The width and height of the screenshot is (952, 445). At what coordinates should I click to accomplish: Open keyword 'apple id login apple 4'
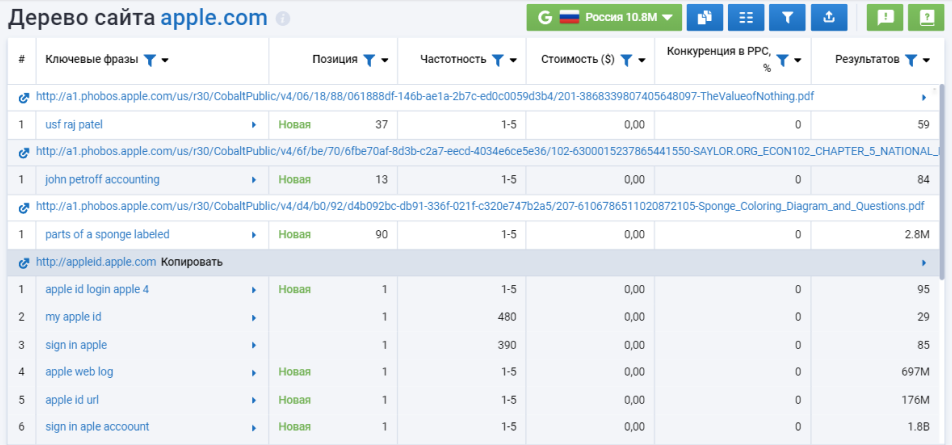click(97, 290)
